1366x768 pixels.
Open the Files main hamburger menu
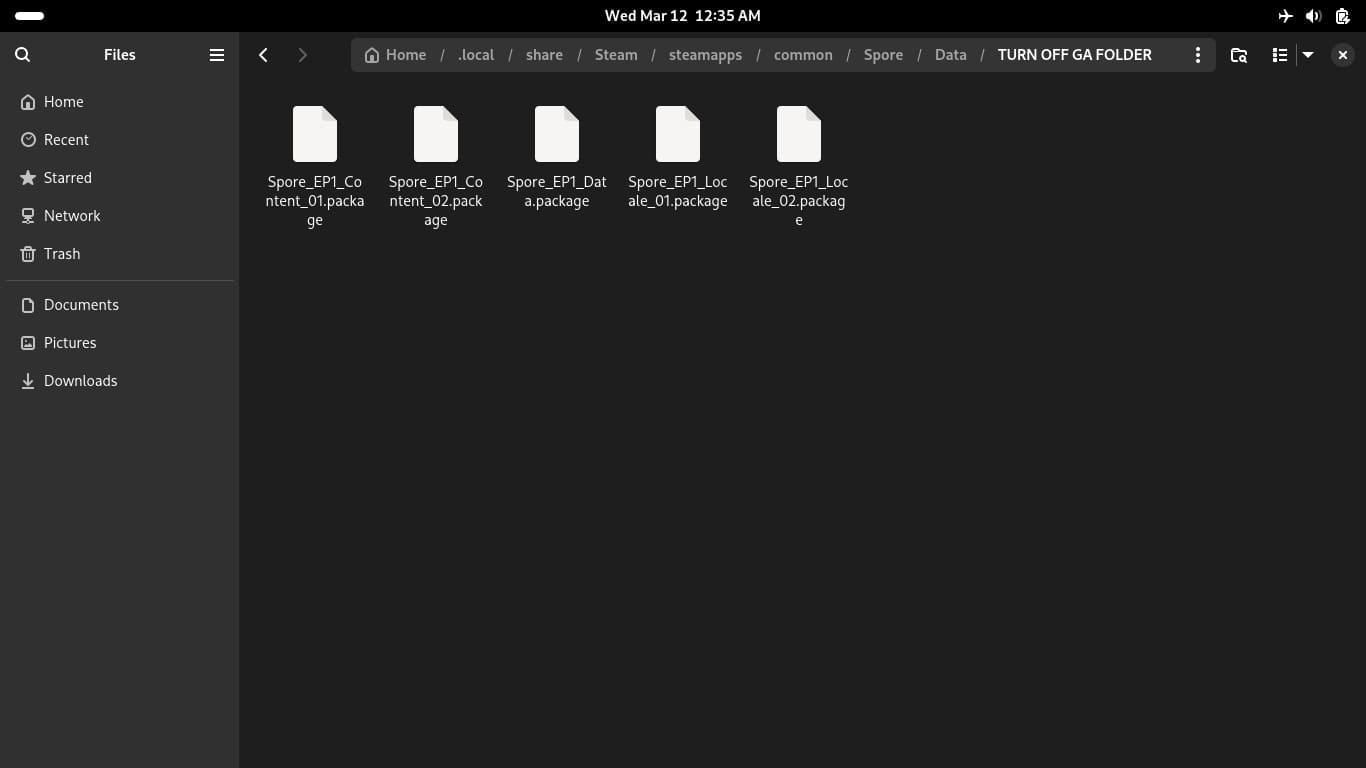pyautogui.click(x=216, y=55)
